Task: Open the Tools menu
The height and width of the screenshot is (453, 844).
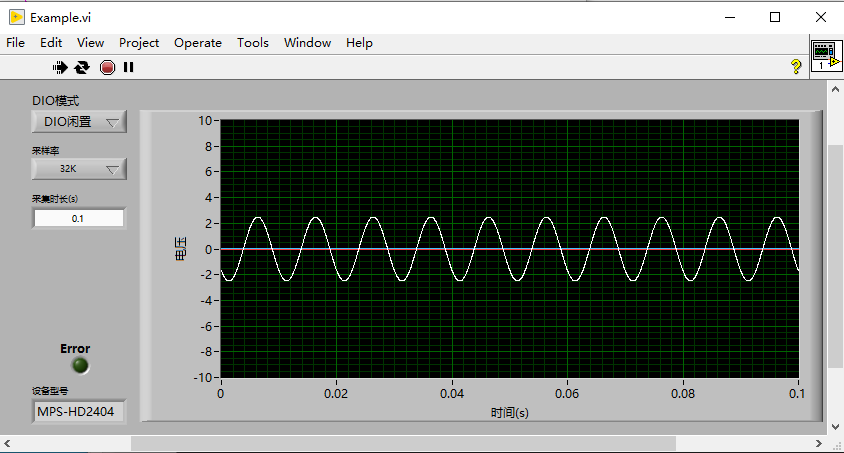Action: click(252, 42)
